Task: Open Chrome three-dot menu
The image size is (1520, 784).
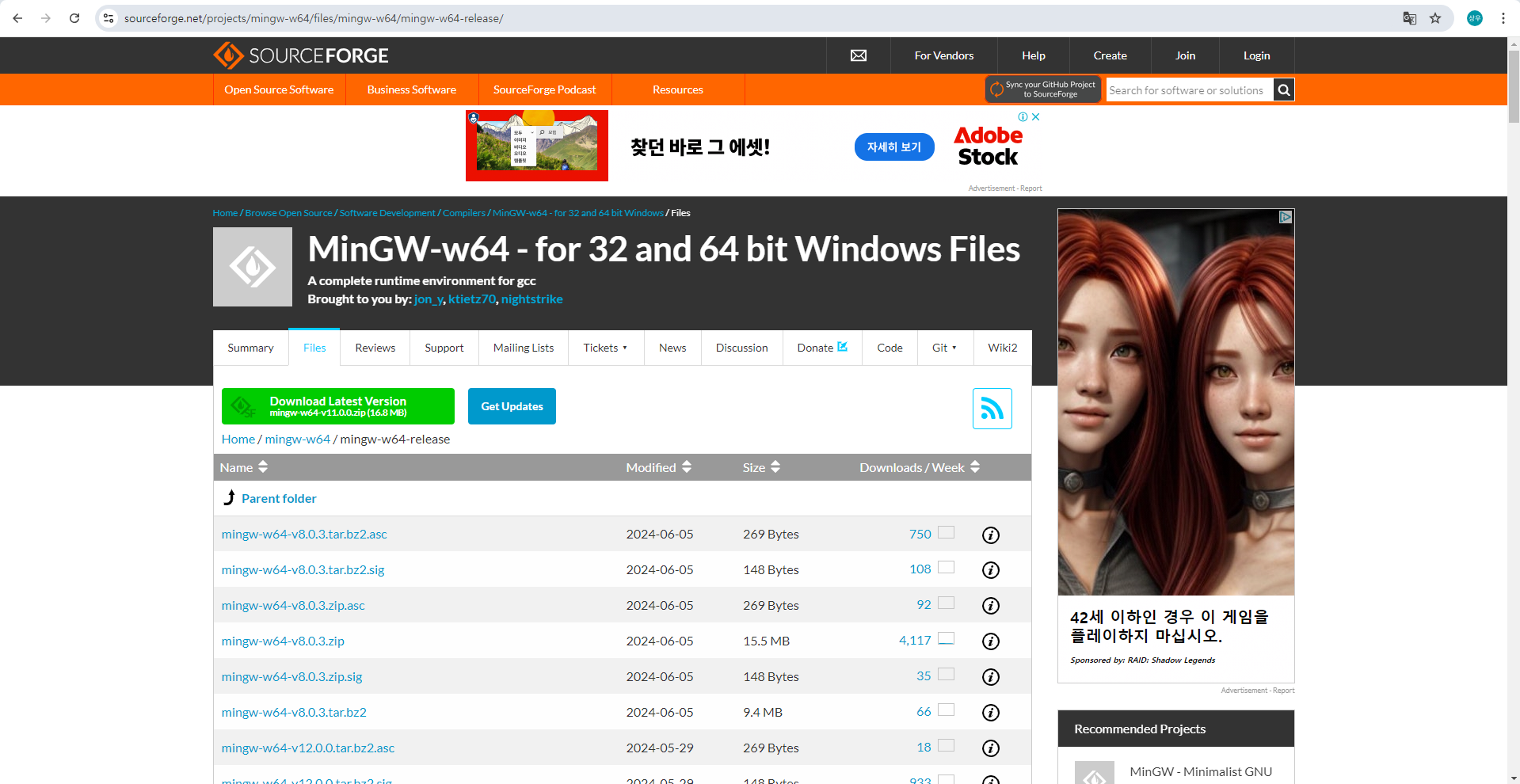Action: (1503, 18)
